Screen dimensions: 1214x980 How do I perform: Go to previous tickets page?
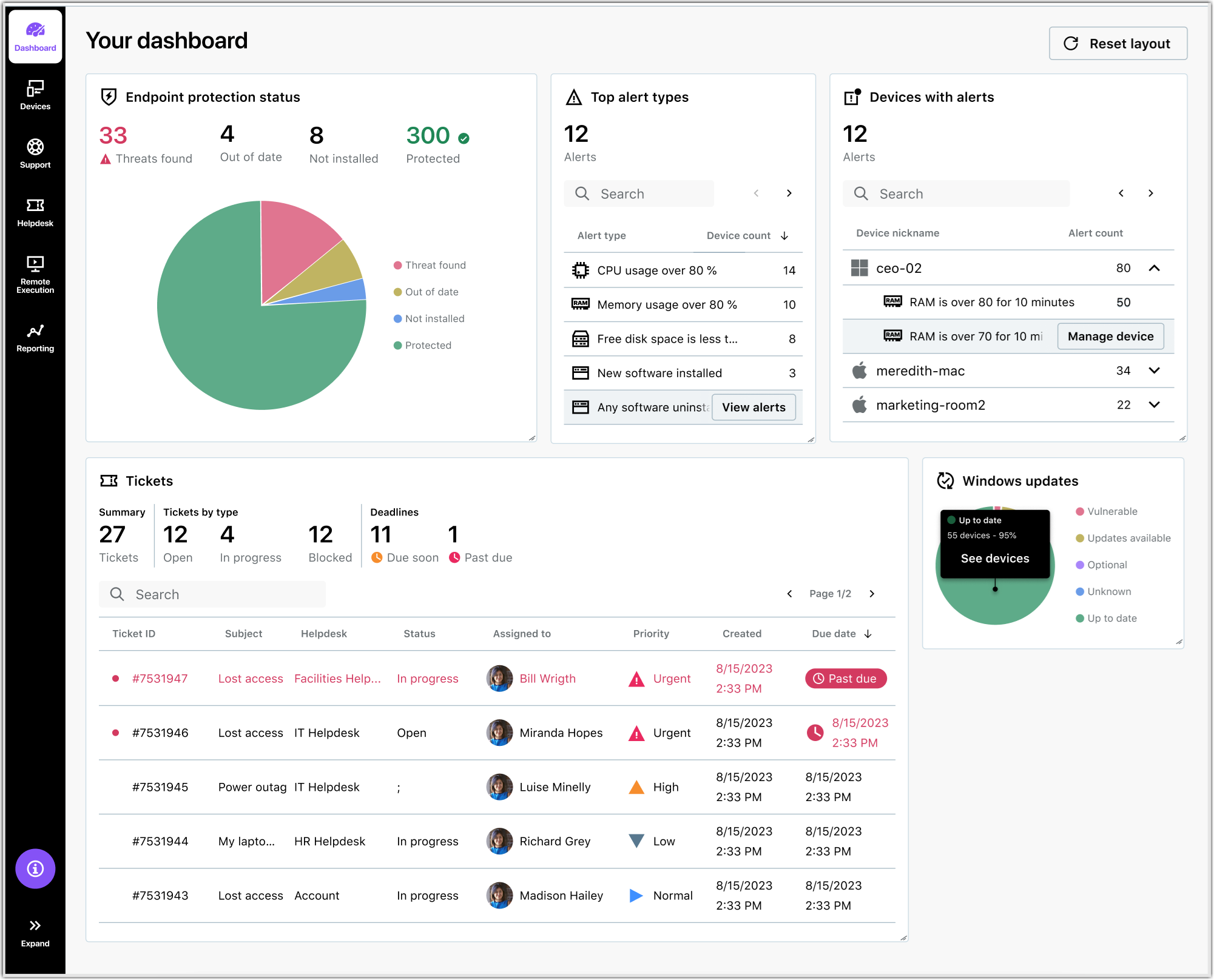pyautogui.click(x=789, y=594)
